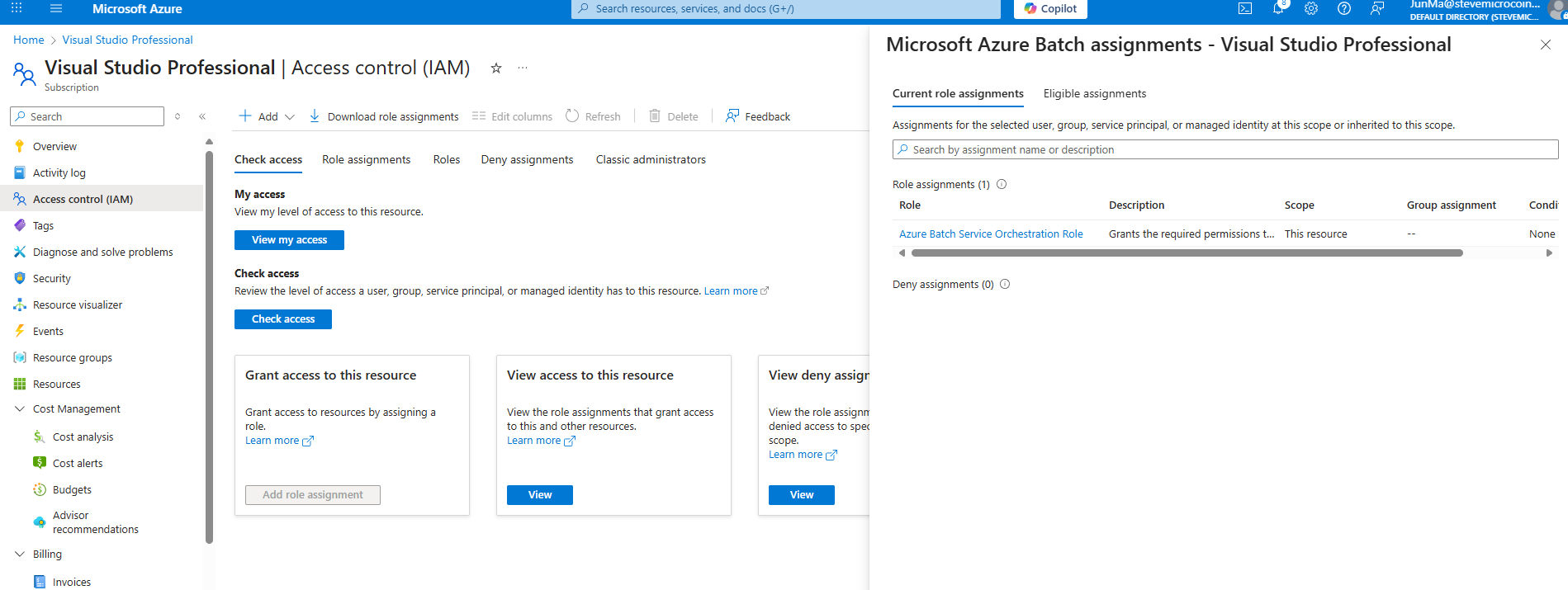The height and width of the screenshot is (590, 1568).
Task: Open Learn more in Grant access card
Action: (x=279, y=441)
